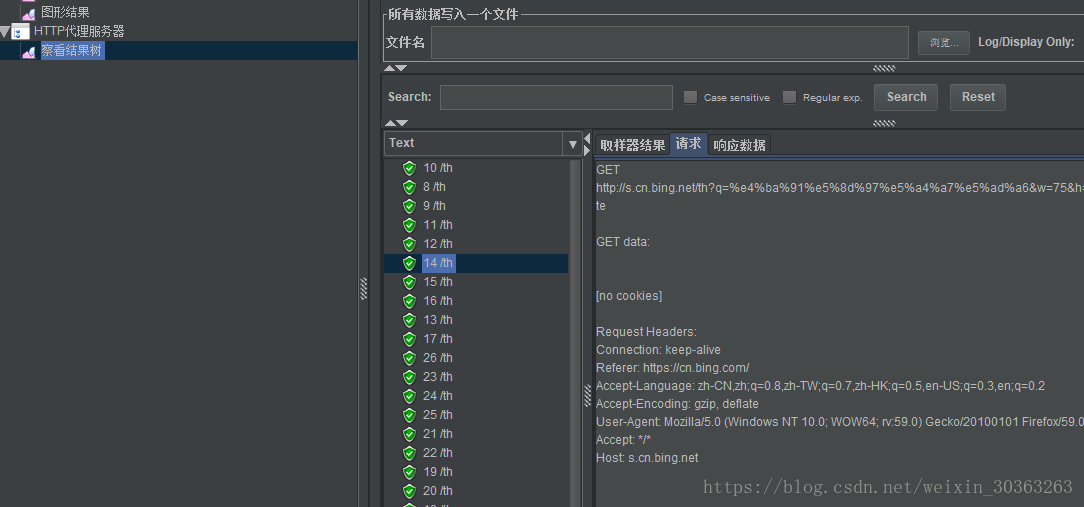The image size is (1084, 507).
Task: Click the green shield icon beside 21 /th
Action: 409,434
